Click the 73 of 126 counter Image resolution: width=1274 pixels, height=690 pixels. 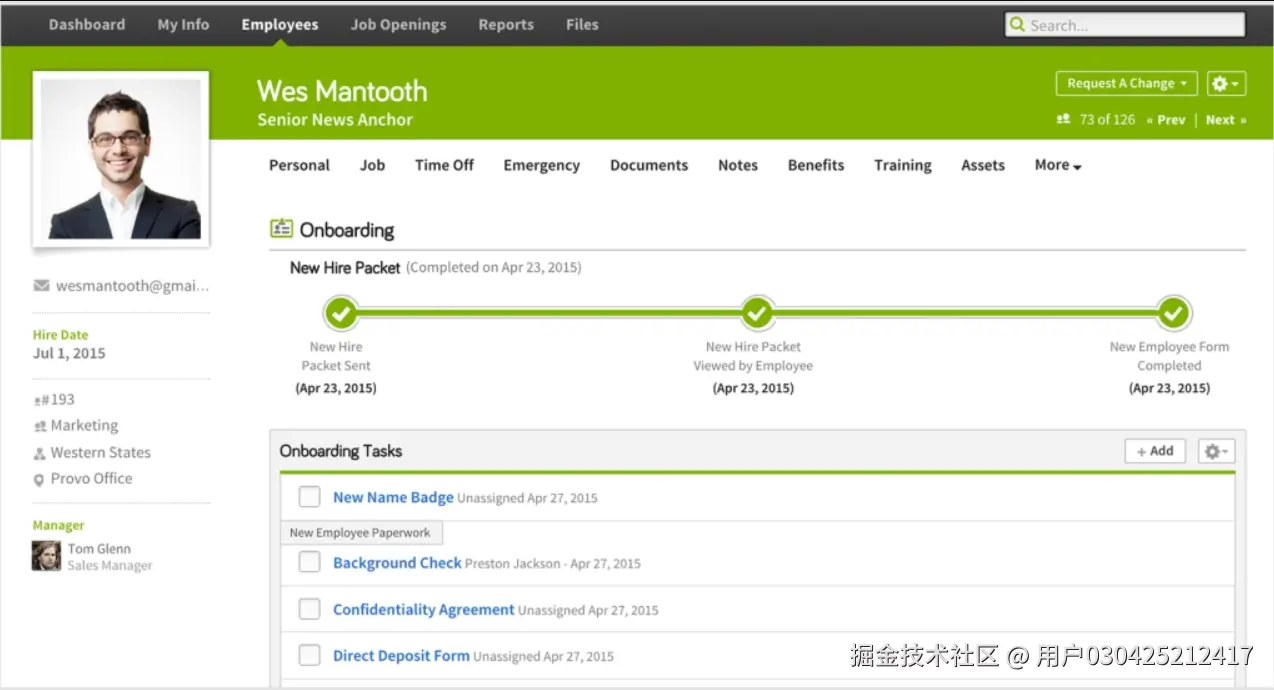click(x=1107, y=119)
